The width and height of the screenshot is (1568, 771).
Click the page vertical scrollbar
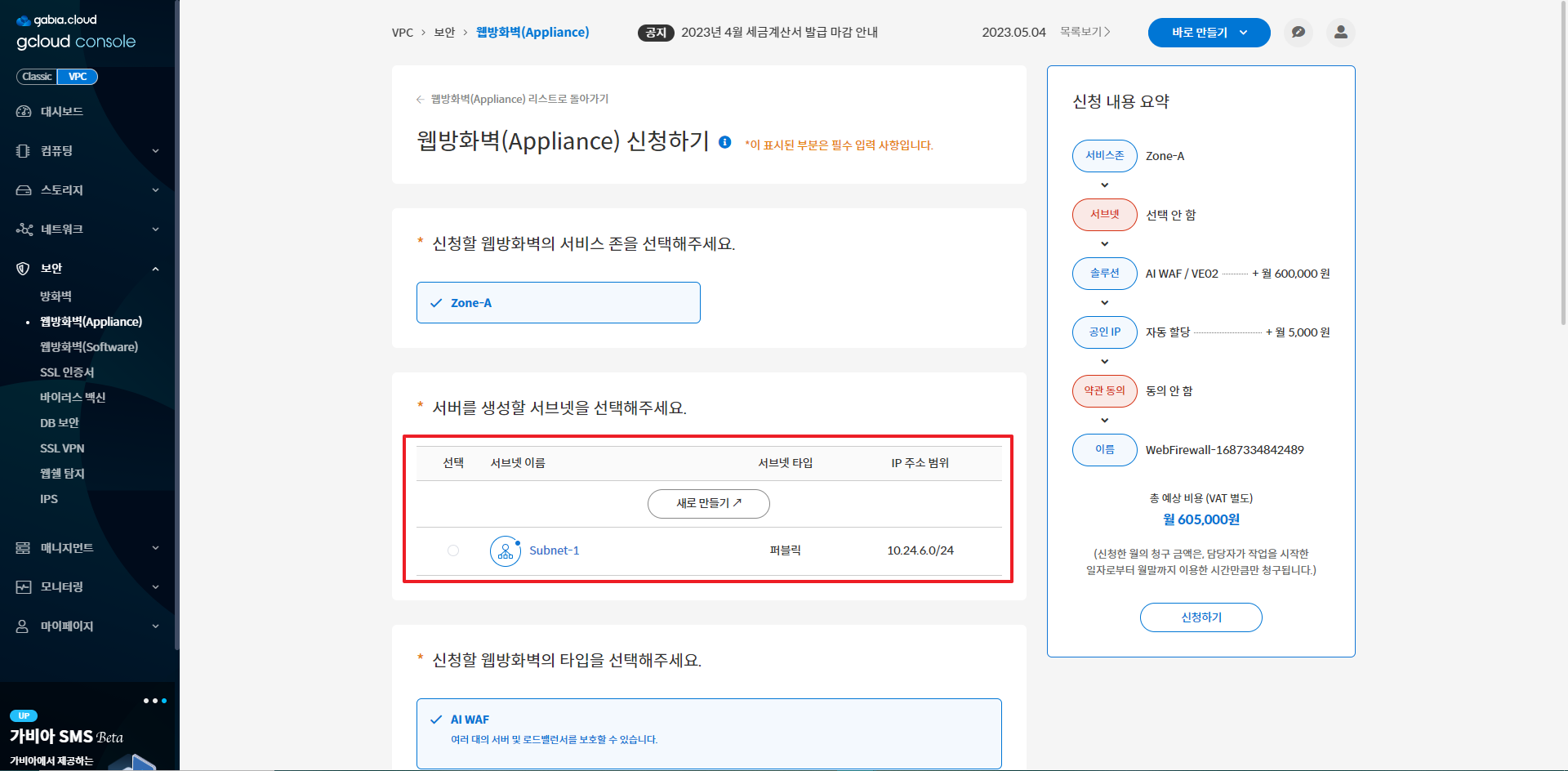point(1563,163)
